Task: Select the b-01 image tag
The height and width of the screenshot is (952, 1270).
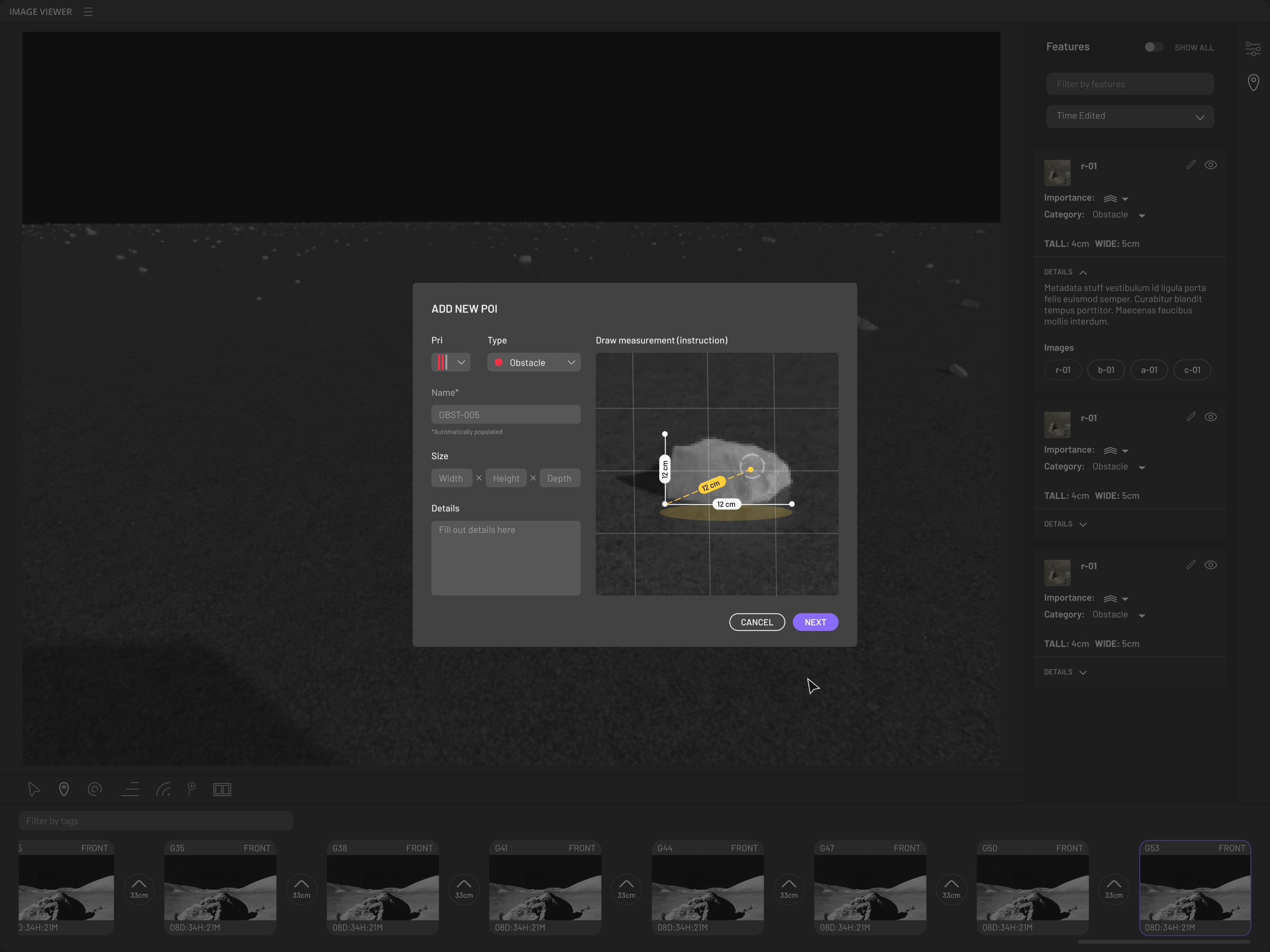Action: coord(1106,370)
